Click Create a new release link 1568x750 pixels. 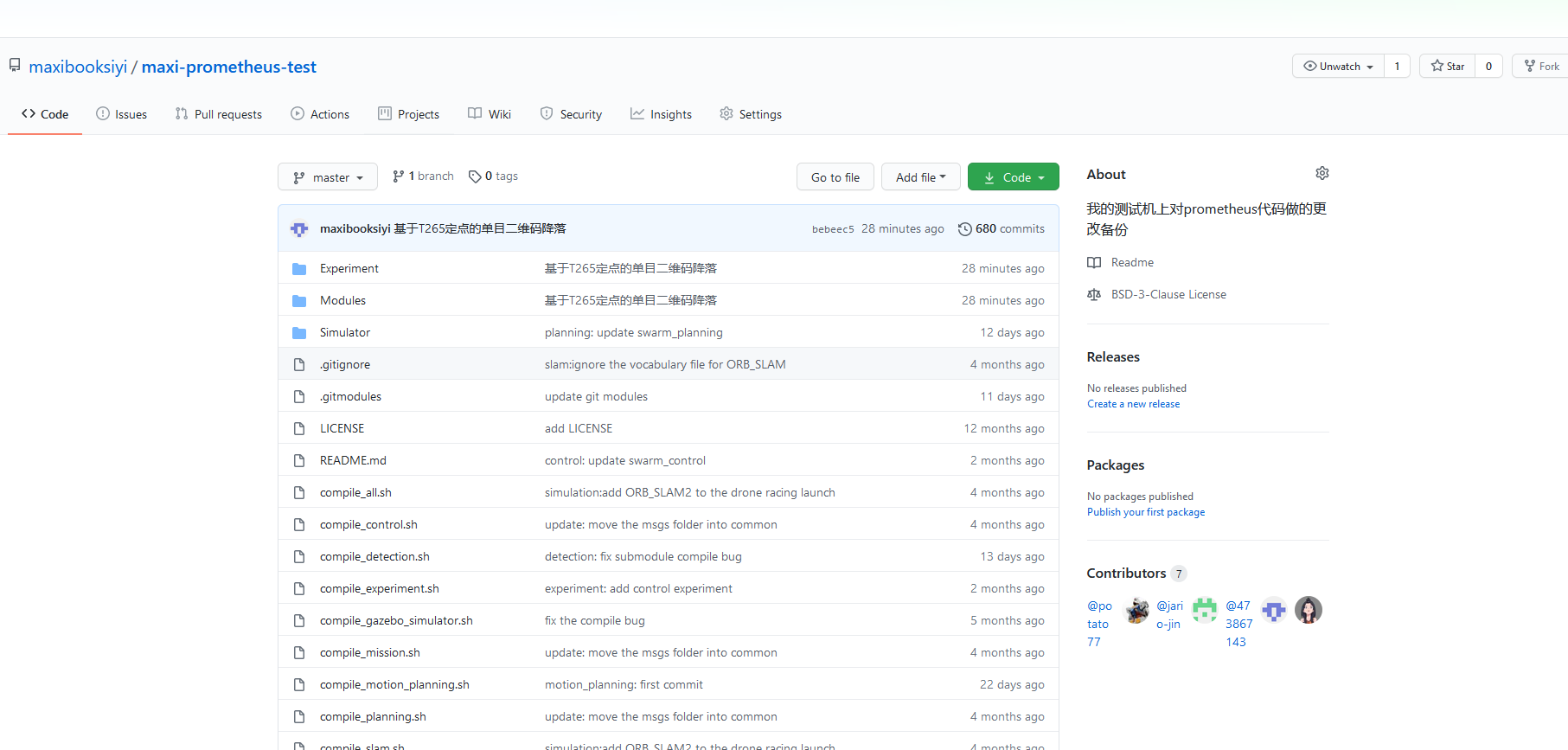(1133, 404)
